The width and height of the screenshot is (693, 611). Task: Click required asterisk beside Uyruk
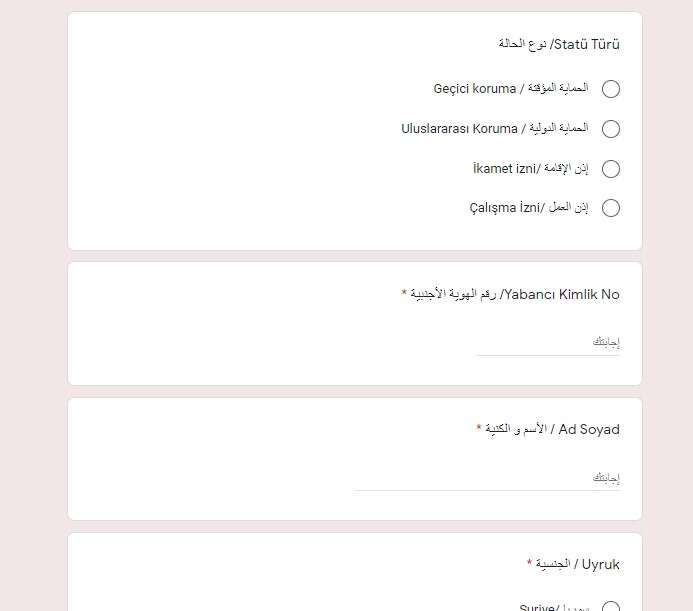[x=529, y=562]
